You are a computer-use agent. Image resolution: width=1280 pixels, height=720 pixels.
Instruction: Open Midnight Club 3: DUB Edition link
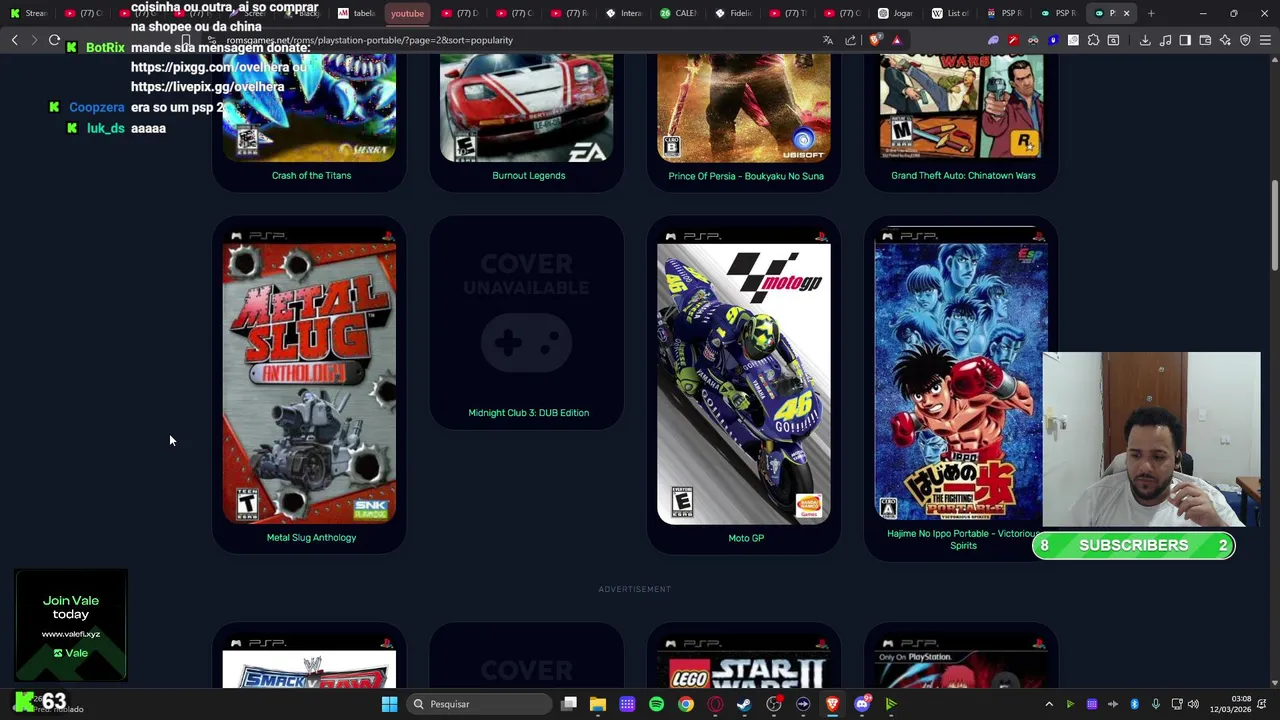tap(528, 412)
